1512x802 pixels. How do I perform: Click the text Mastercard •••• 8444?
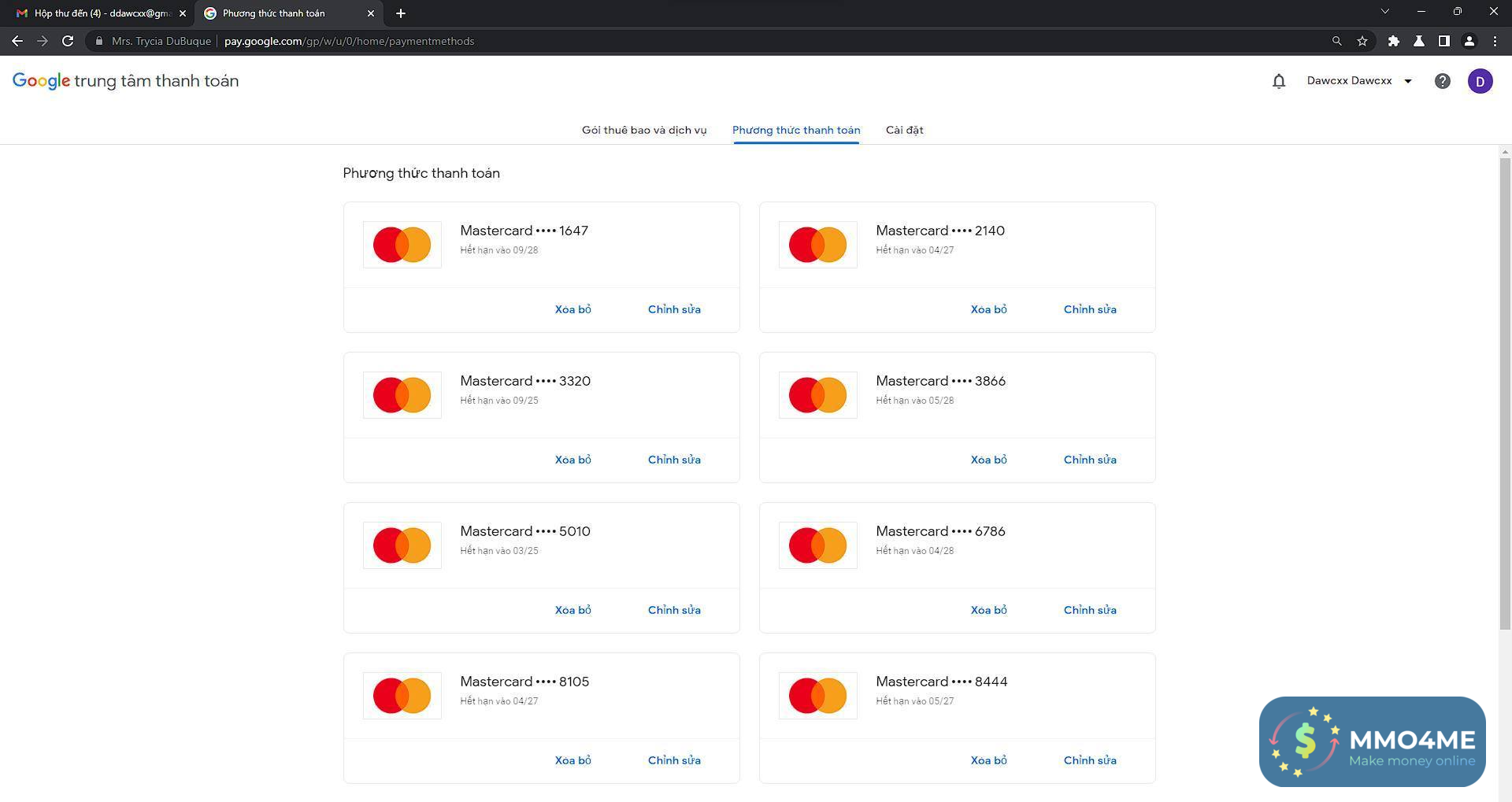tap(941, 682)
